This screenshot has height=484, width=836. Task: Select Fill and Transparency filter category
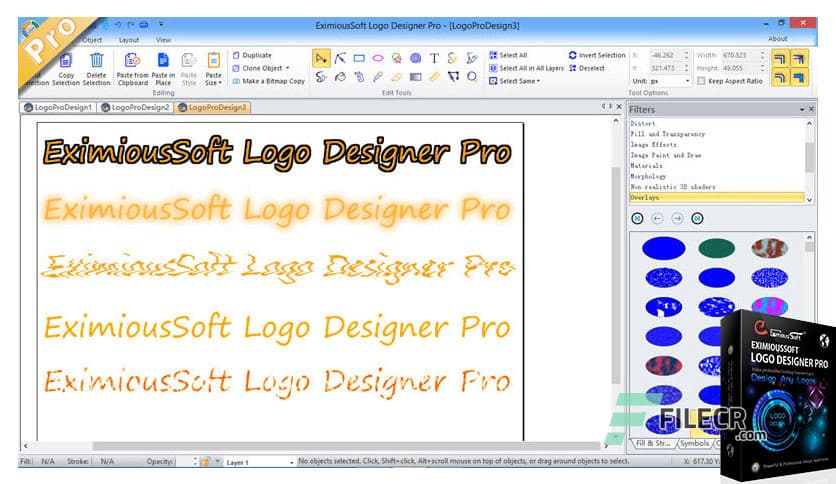pyautogui.click(x=668, y=134)
